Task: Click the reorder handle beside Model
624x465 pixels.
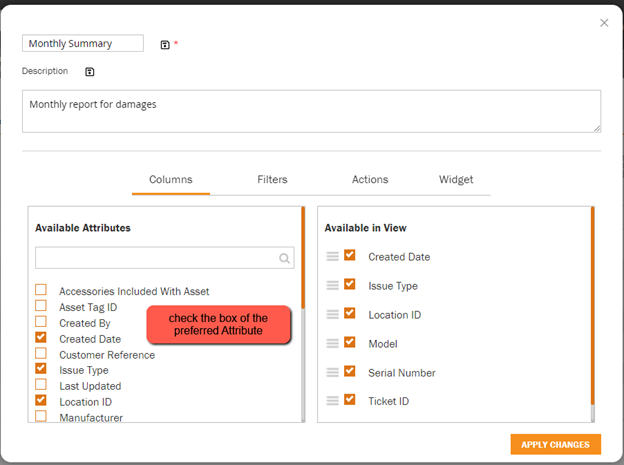Action: pos(332,343)
